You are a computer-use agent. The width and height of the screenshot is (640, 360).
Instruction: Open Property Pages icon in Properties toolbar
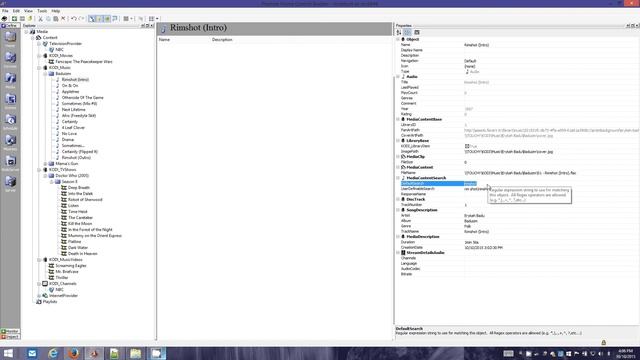pos(417,32)
